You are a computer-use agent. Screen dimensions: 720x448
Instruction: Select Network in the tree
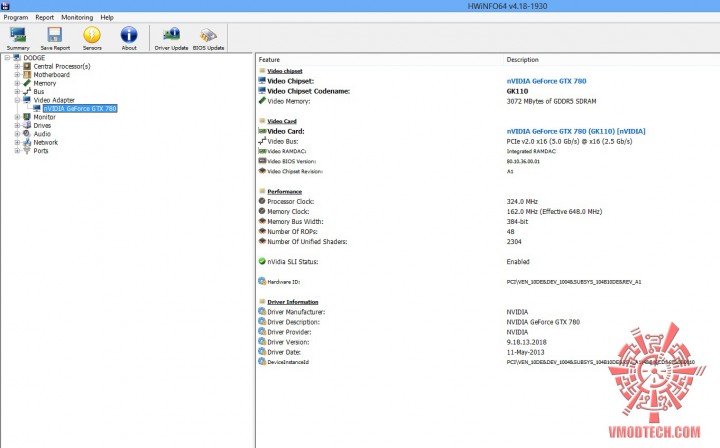[x=45, y=142]
